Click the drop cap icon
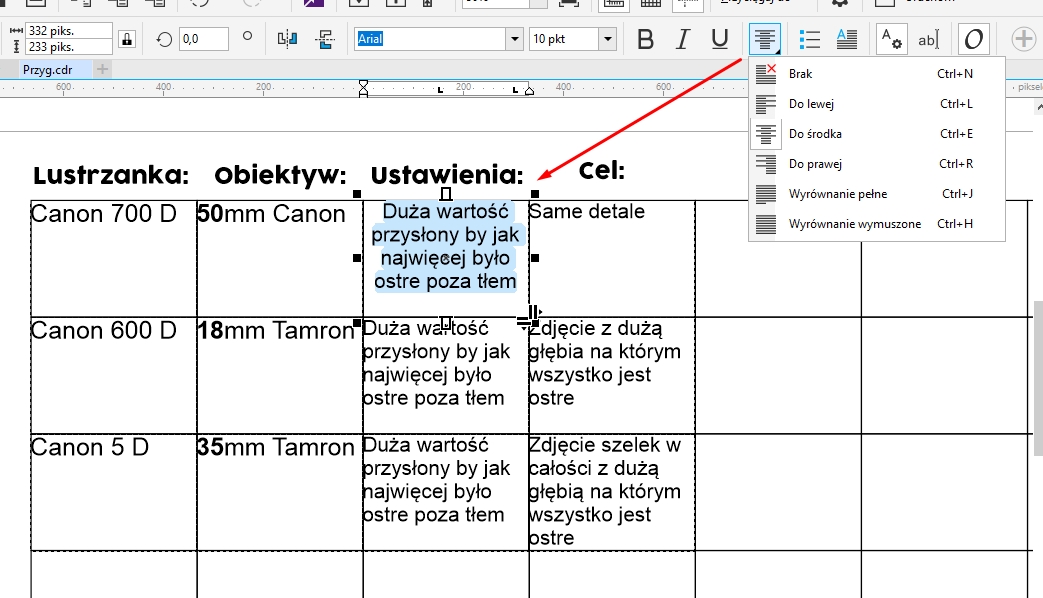The height and width of the screenshot is (598, 1043). [846, 40]
